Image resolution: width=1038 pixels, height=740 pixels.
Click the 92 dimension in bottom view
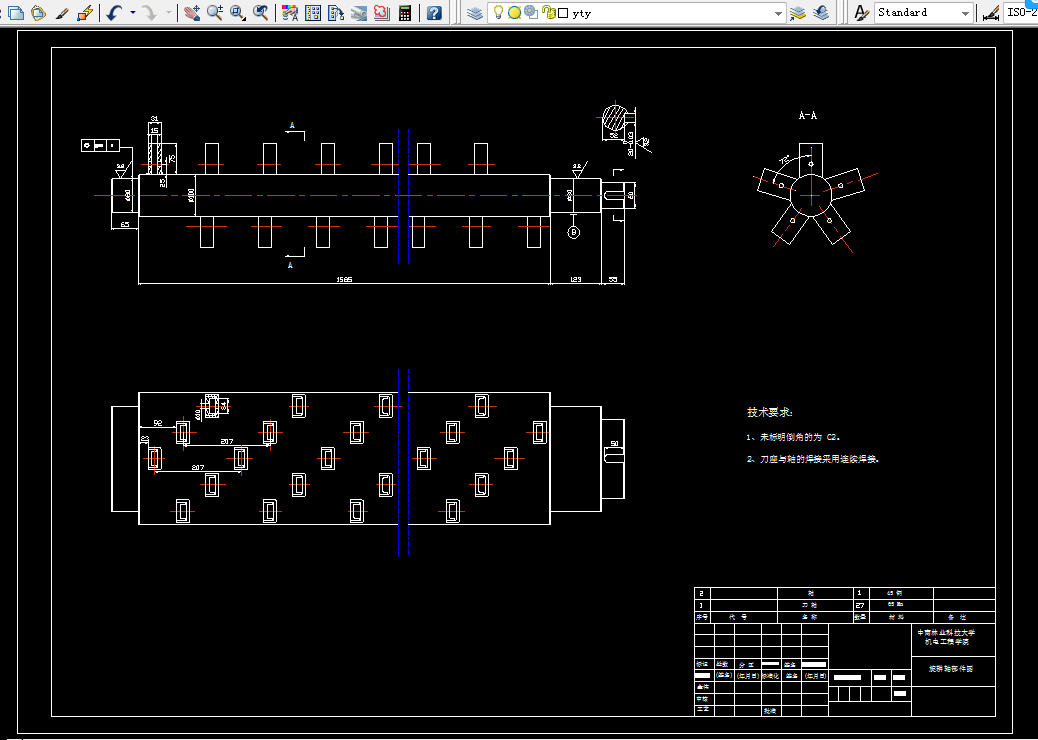[x=158, y=422]
